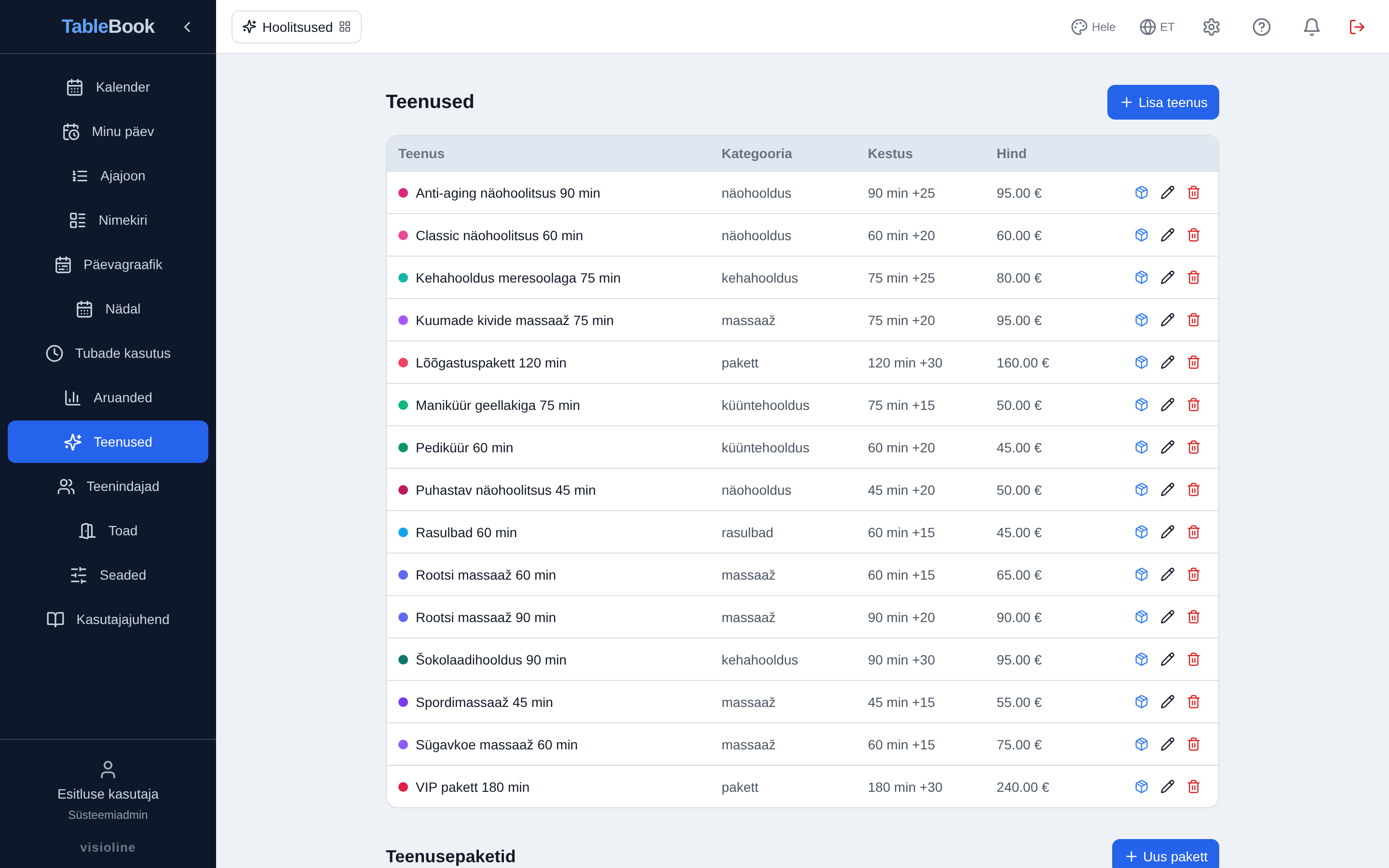Delete Maniküür geellakiga 75 min
1389x868 pixels.
1193,405
